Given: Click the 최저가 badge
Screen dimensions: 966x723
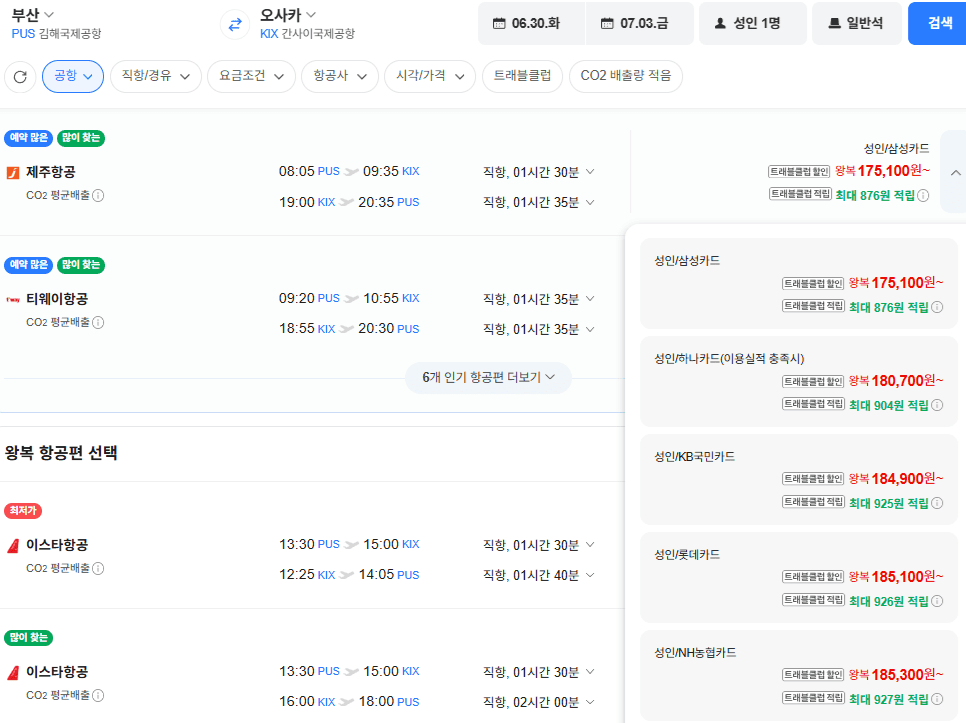Looking at the screenshot, I should coord(23,511).
